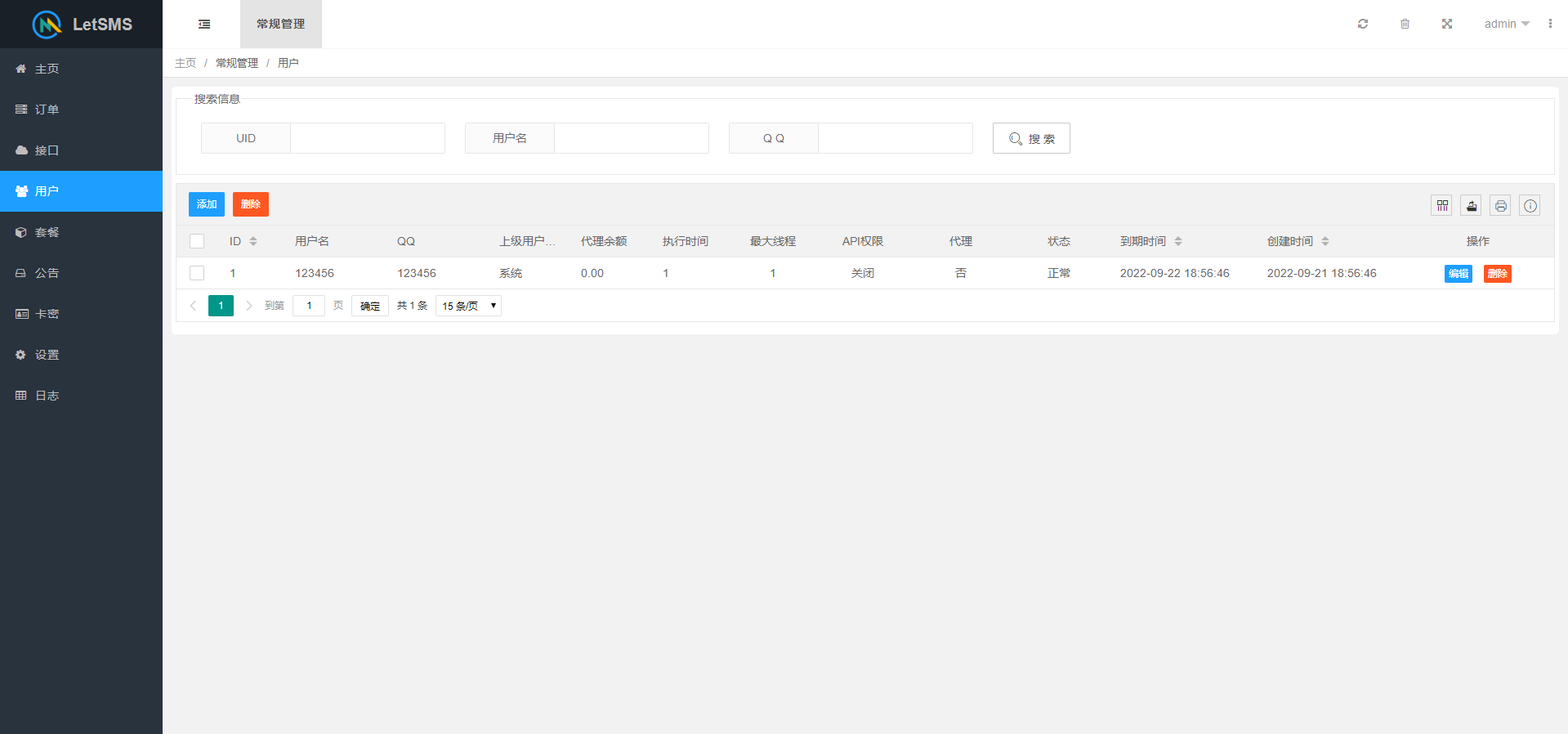1568x734 pixels.
Task: Sort by 到期时间 column arrows
Action: click(x=1178, y=241)
